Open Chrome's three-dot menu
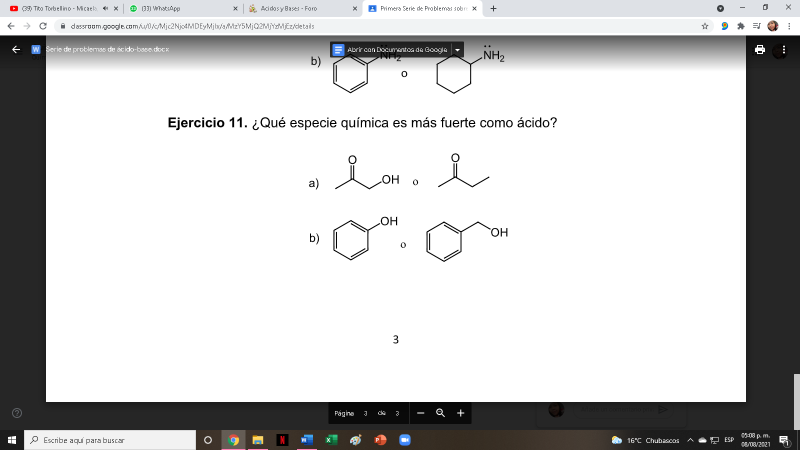800x450 pixels. point(789,26)
